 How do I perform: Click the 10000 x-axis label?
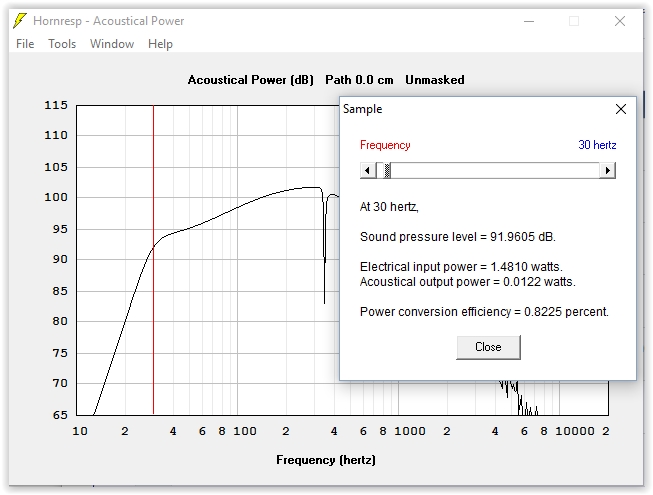575,431
